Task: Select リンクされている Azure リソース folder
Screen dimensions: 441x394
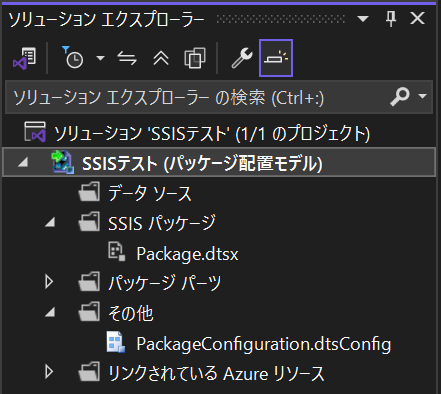Action: click(216, 373)
